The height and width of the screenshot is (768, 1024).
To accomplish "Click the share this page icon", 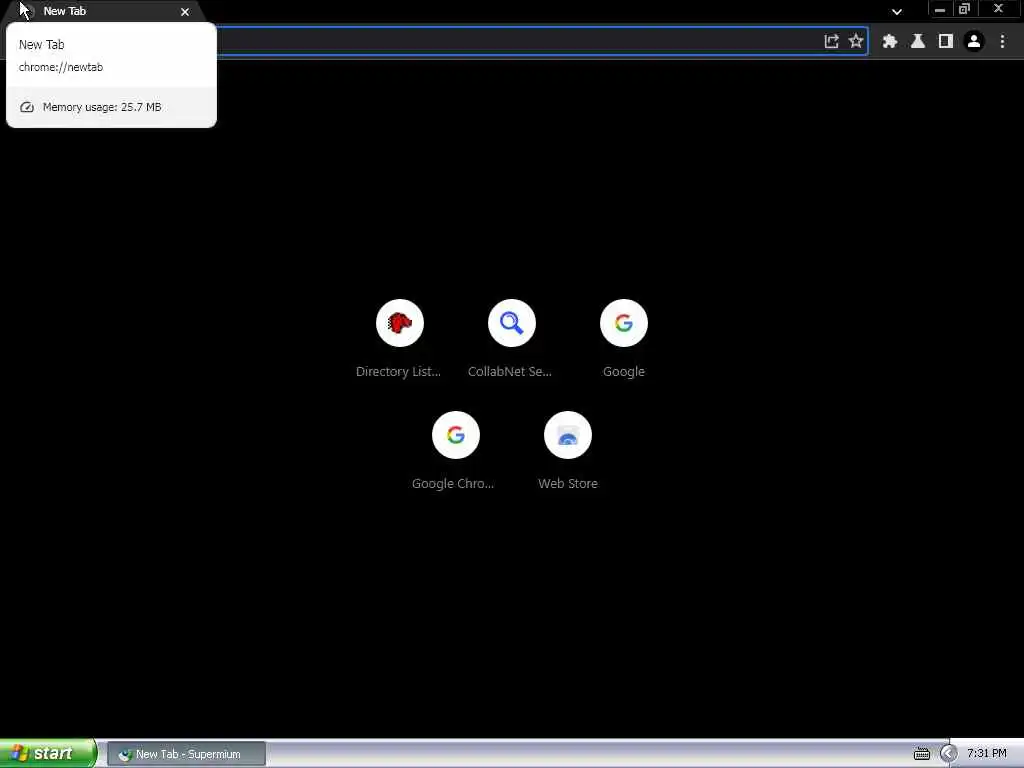I will tap(831, 42).
